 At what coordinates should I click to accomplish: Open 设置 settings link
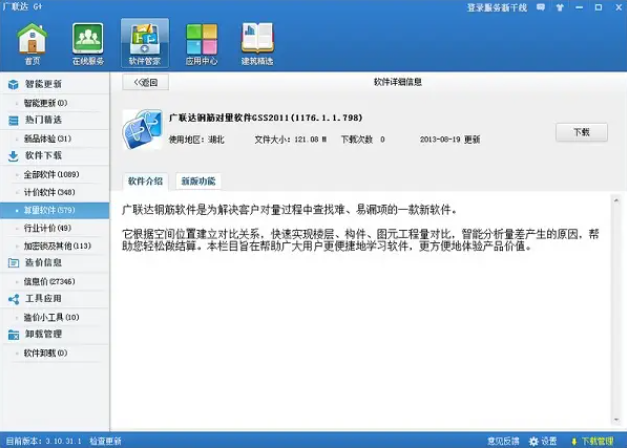point(549,441)
